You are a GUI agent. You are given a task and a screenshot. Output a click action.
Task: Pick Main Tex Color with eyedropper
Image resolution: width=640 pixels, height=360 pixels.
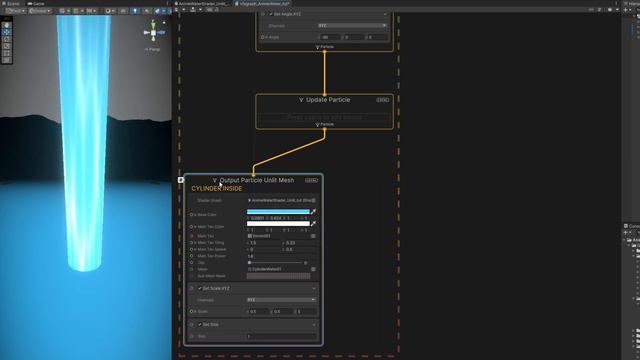(x=313, y=224)
